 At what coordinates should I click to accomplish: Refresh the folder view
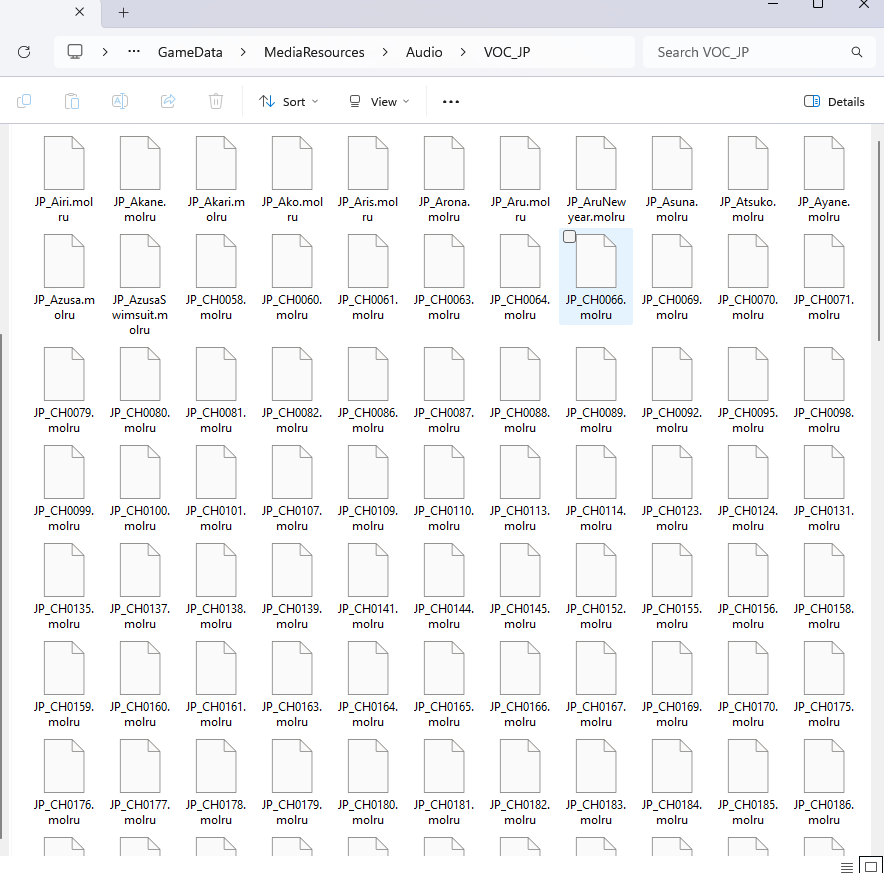24,52
